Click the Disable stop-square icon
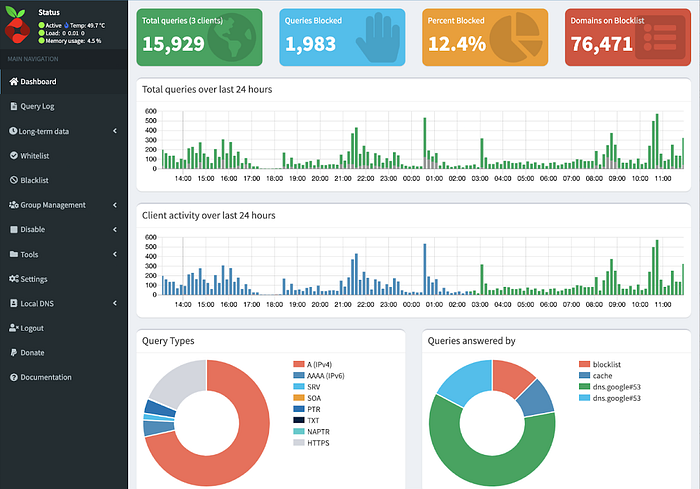 (x=14, y=229)
